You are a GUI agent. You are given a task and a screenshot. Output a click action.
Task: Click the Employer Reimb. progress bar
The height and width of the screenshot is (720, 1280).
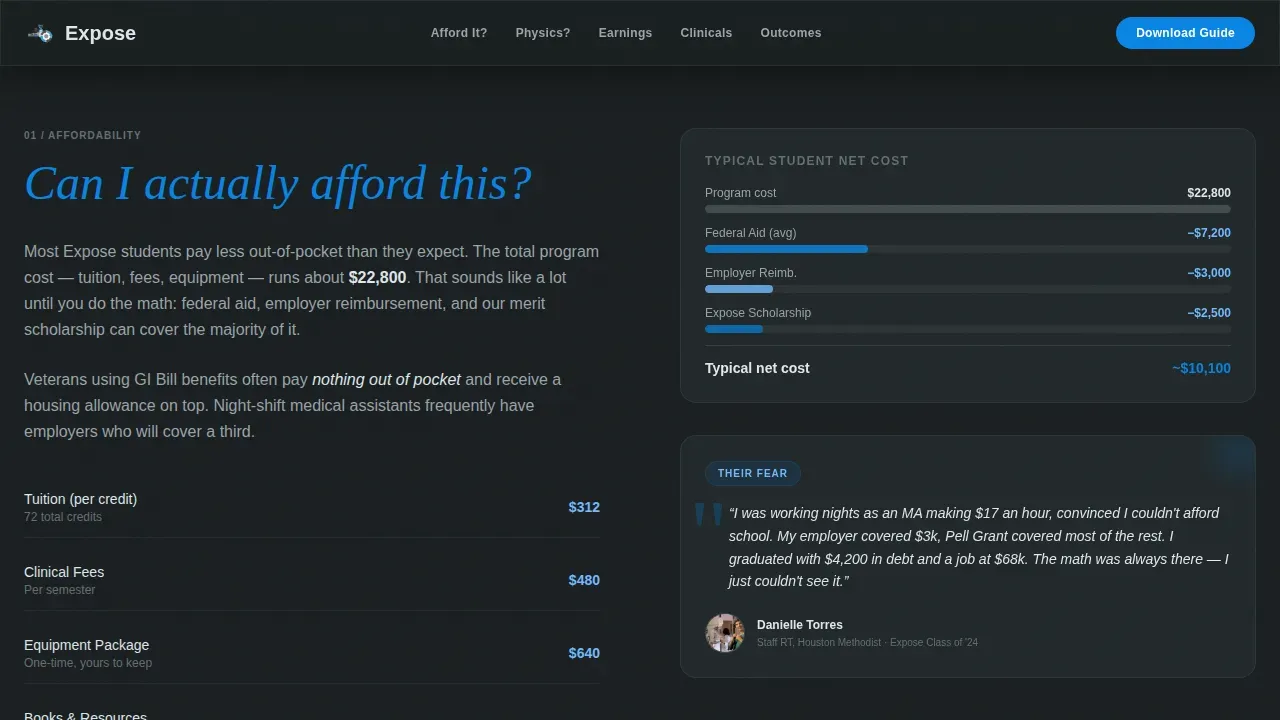(x=968, y=289)
